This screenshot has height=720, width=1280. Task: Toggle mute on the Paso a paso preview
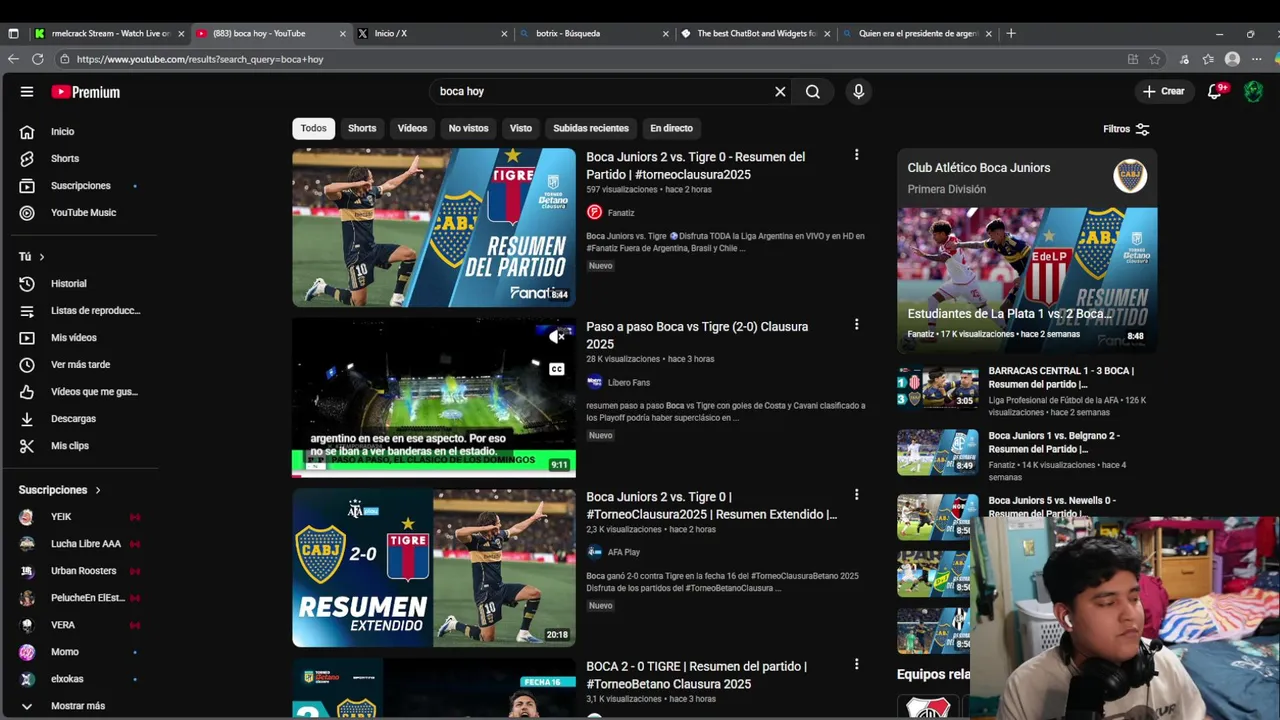point(557,337)
